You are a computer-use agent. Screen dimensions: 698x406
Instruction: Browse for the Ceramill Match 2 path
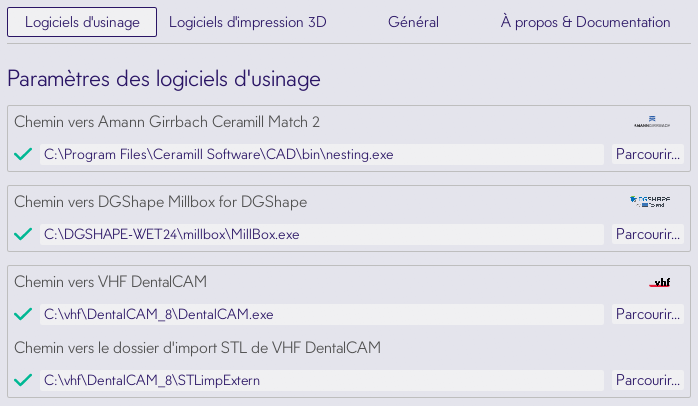pyautogui.click(x=648, y=154)
